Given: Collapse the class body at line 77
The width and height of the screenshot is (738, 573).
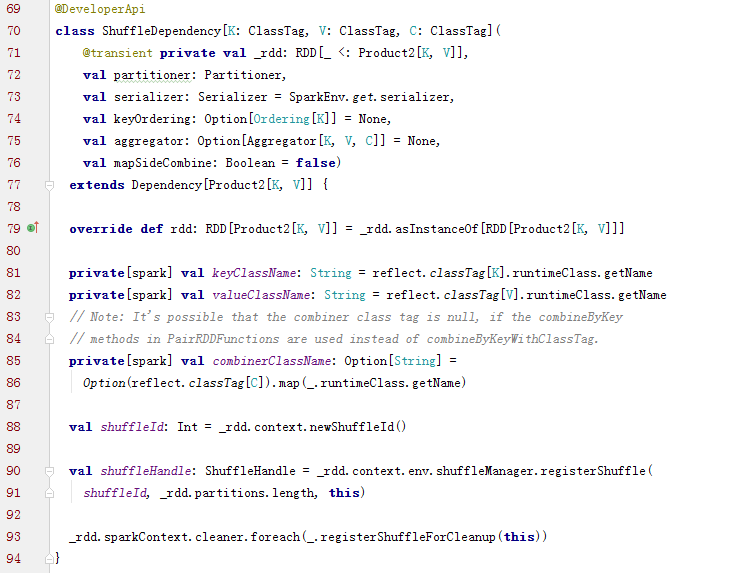Looking at the screenshot, I should pos(49,185).
